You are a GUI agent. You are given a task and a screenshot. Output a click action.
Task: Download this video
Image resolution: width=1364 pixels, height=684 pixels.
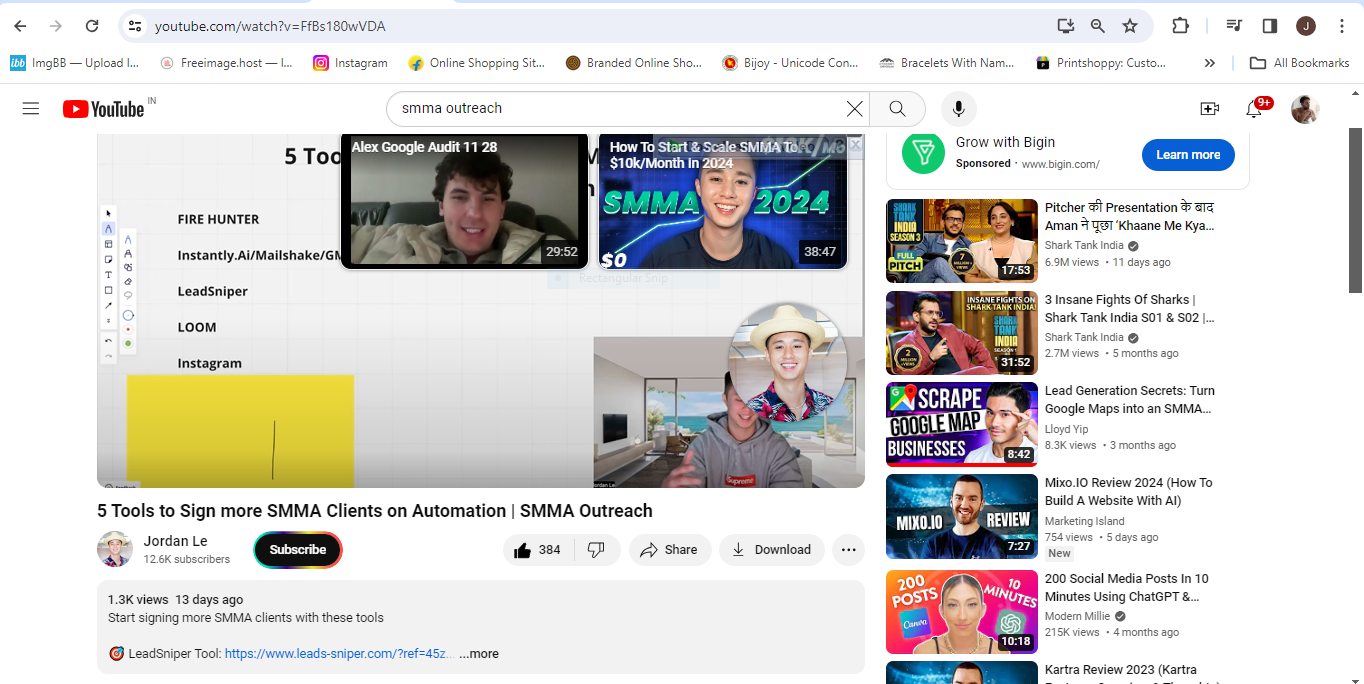tap(771, 550)
